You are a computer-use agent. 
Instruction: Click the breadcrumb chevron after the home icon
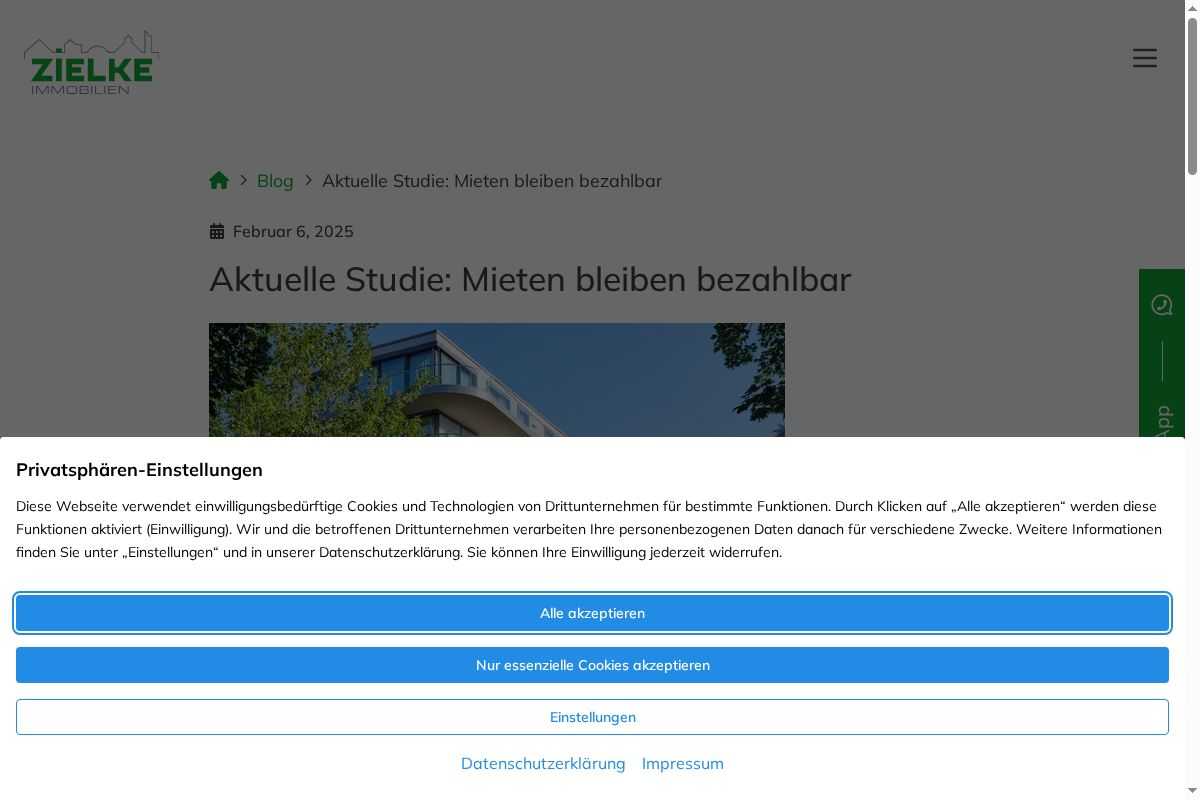point(243,181)
